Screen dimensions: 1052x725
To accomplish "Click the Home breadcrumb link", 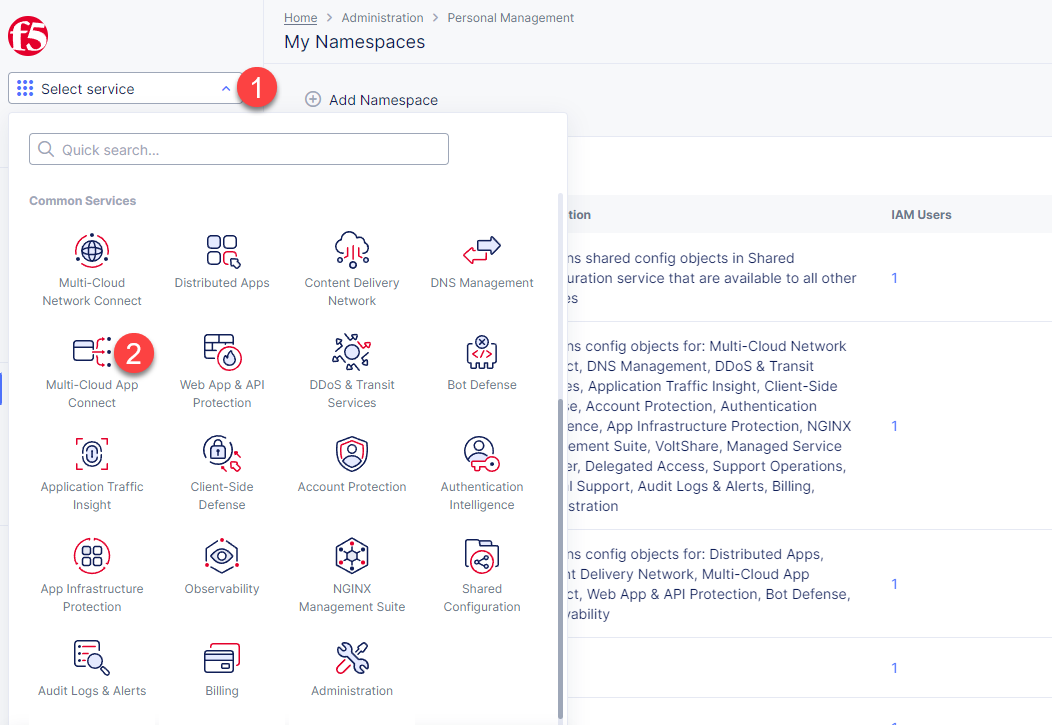I will click(x=301, y=17).
